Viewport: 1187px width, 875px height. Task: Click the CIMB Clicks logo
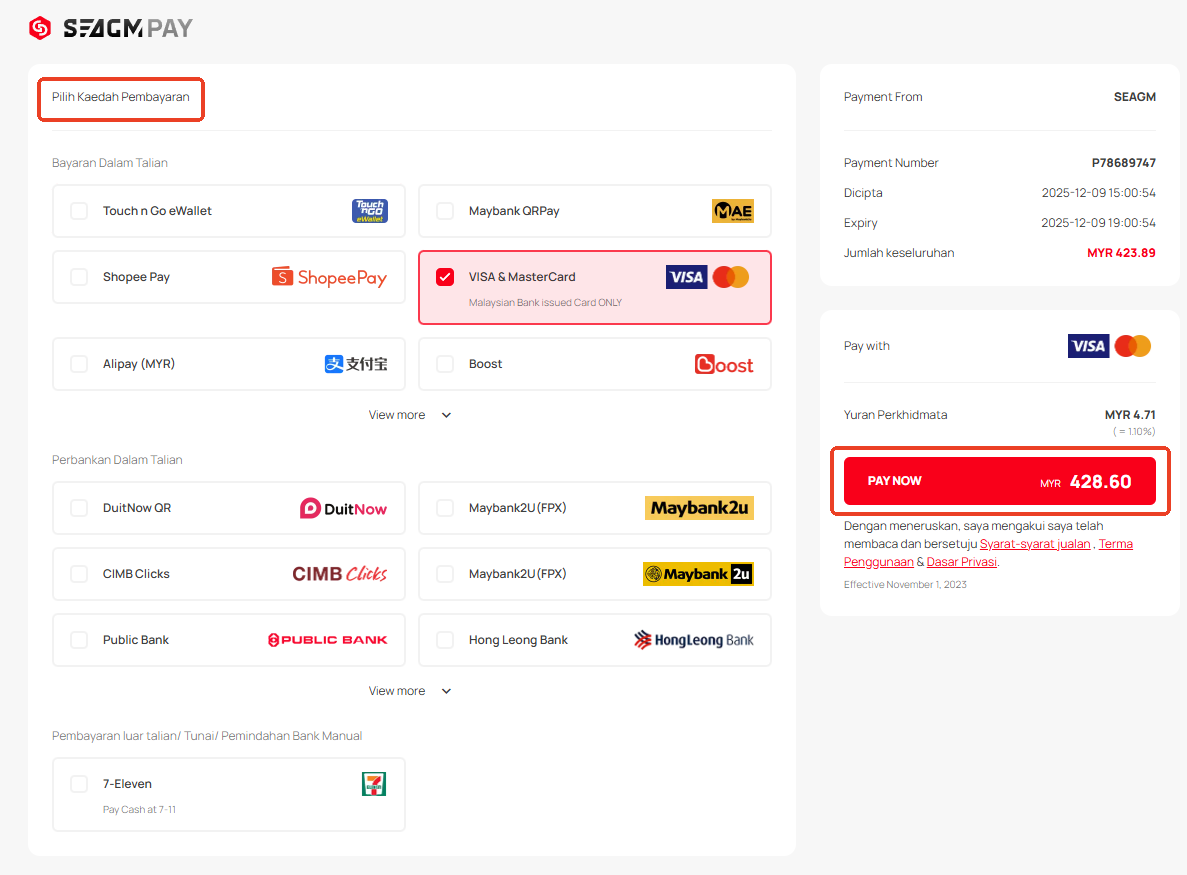point(339,574)
